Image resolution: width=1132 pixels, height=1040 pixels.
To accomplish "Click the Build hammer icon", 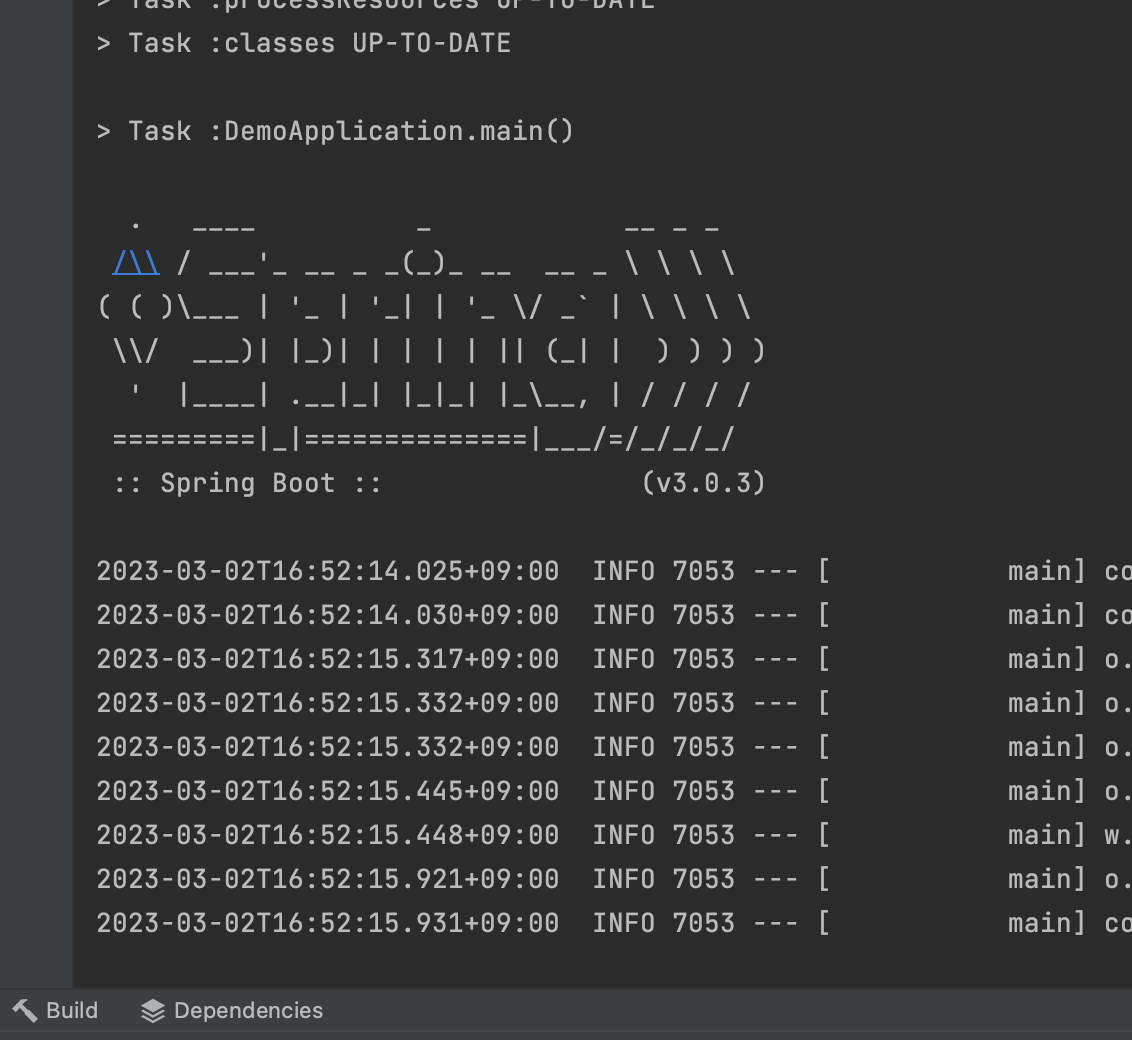I will pos(25,1011).
